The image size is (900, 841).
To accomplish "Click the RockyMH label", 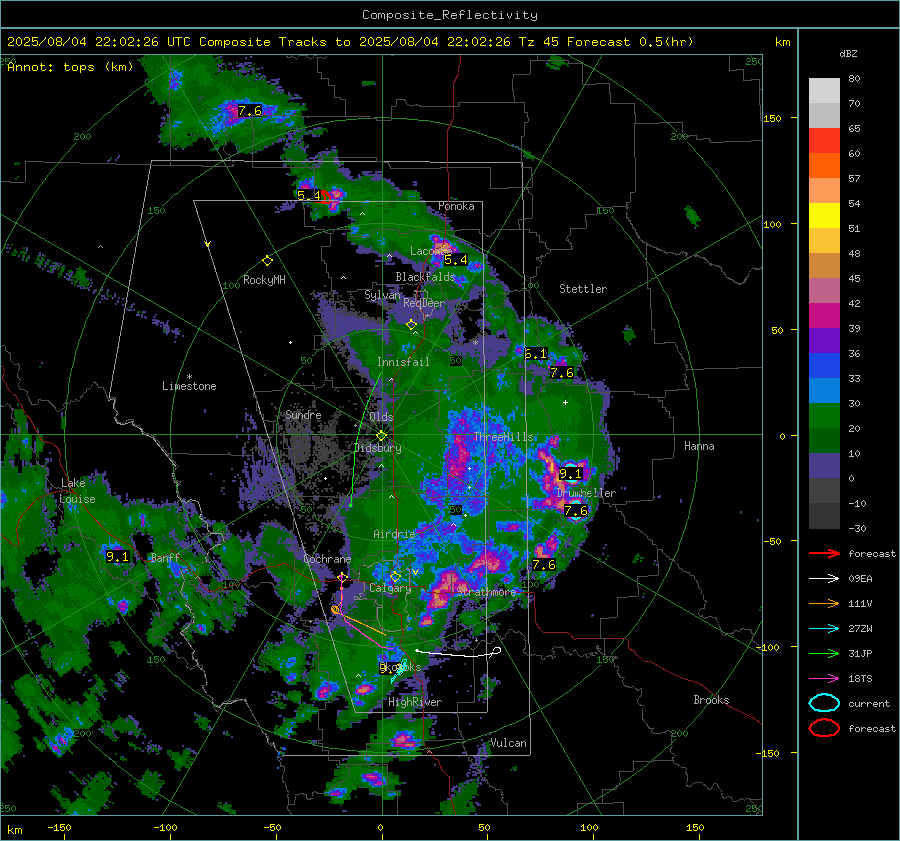I will click(264, 280).
